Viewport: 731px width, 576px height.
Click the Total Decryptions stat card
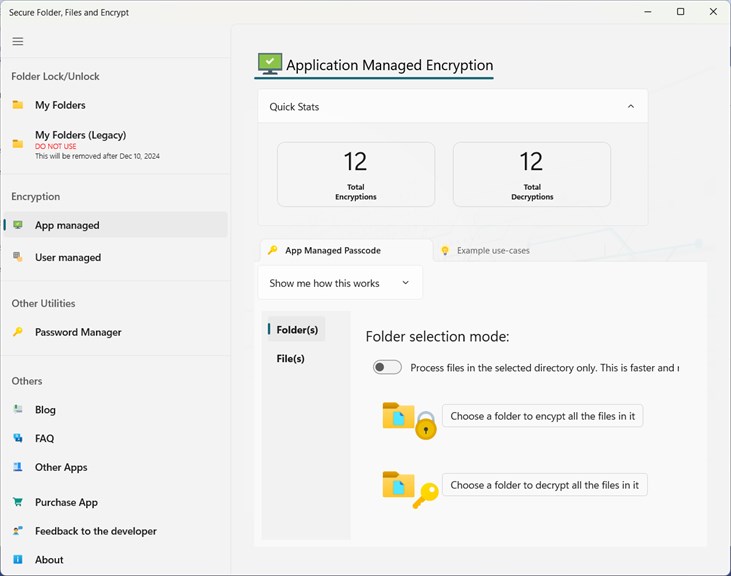pos(532,174)
